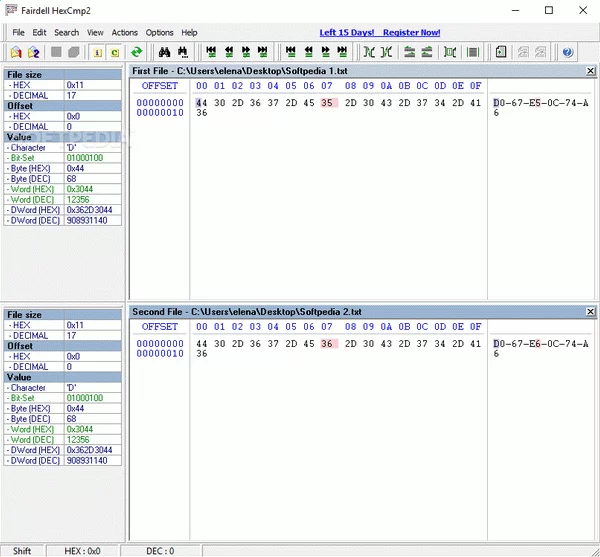600x557 pixels.
Task: Click 'HEX : 0x0' in status bar
Action: click(x=82, y=551)
